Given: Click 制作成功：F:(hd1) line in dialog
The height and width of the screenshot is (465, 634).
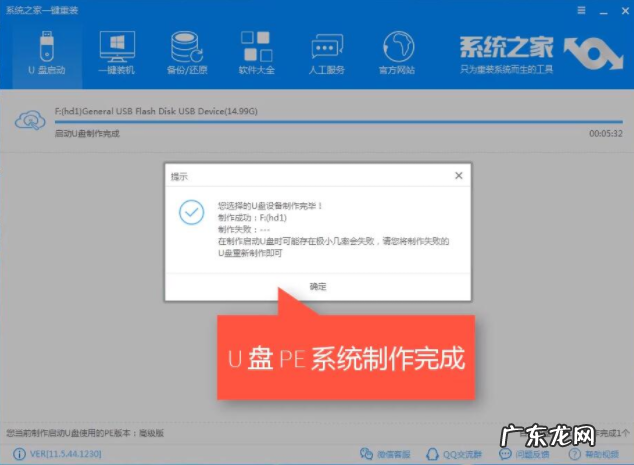Looking at the screenshot, I should pyautogui.click(x=252, y=218).
